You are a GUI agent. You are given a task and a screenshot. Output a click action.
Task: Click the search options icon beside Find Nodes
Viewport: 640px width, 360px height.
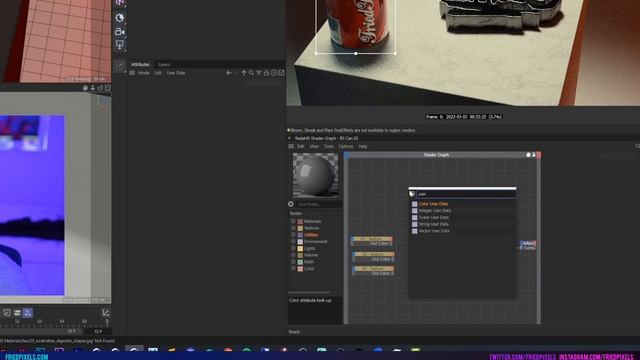click(x=291, y=204)
